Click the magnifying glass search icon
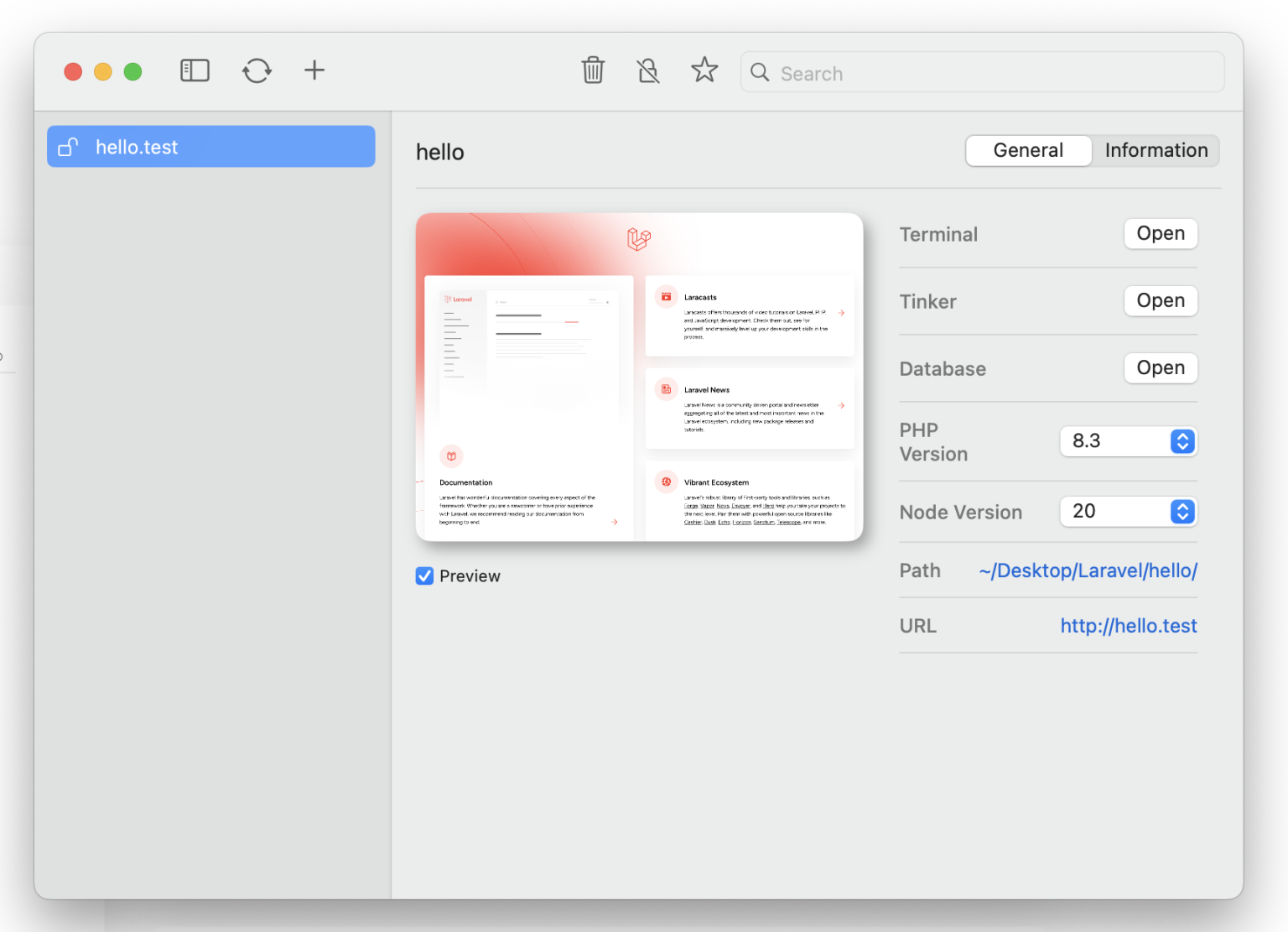The width and height of the screenshot is (1288, 932). [760, 73]
